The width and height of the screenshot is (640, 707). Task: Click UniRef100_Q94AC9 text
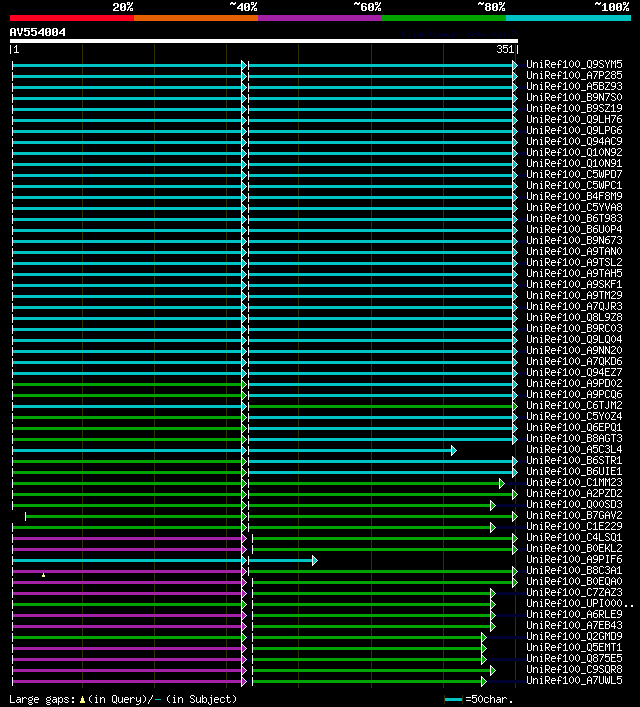(x=574, y=141)
